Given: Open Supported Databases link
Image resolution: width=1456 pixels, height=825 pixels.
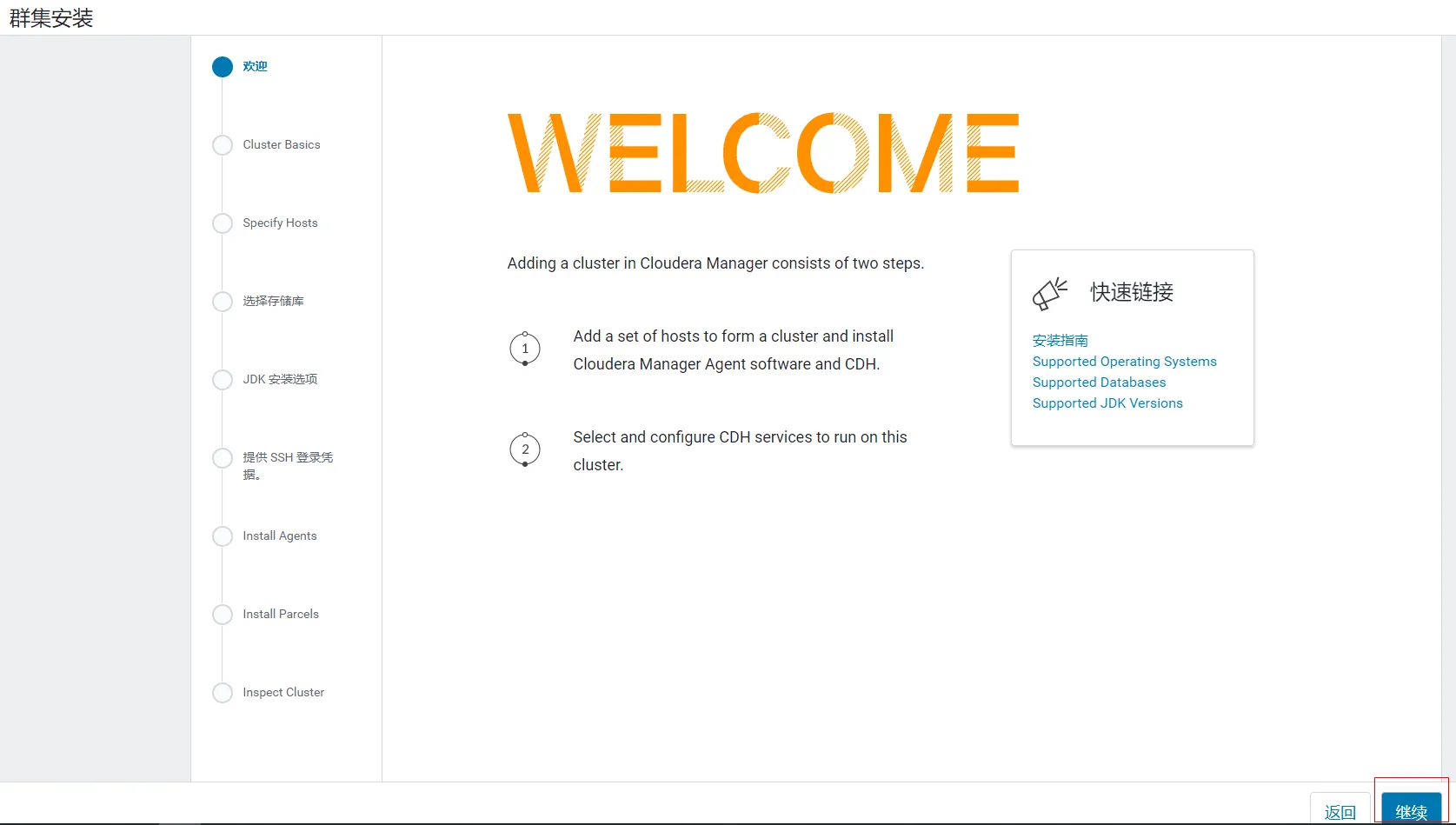Looking at the screenshot, I should point(1099,383).
